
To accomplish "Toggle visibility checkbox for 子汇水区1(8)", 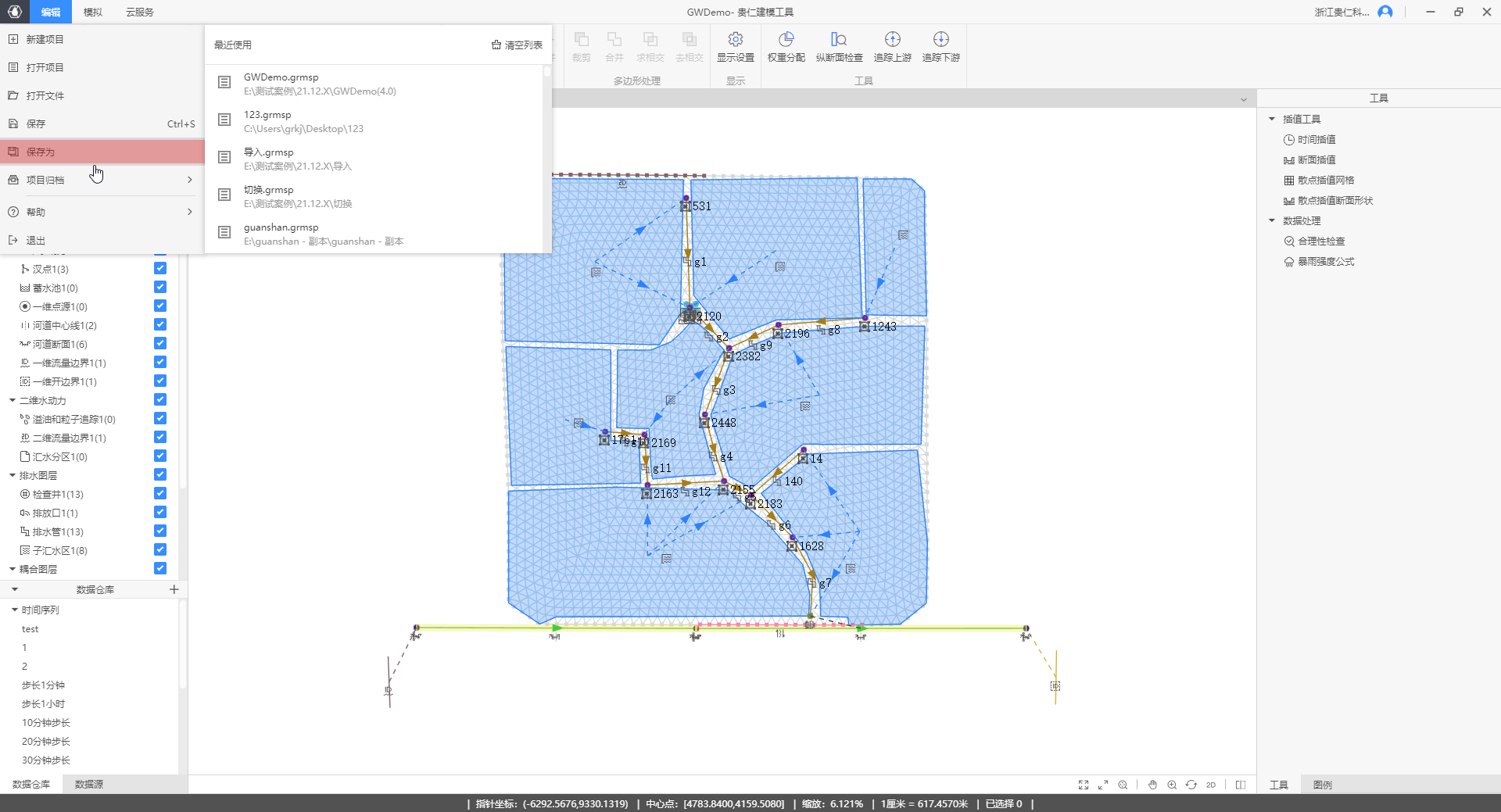I will click(160, 549).
